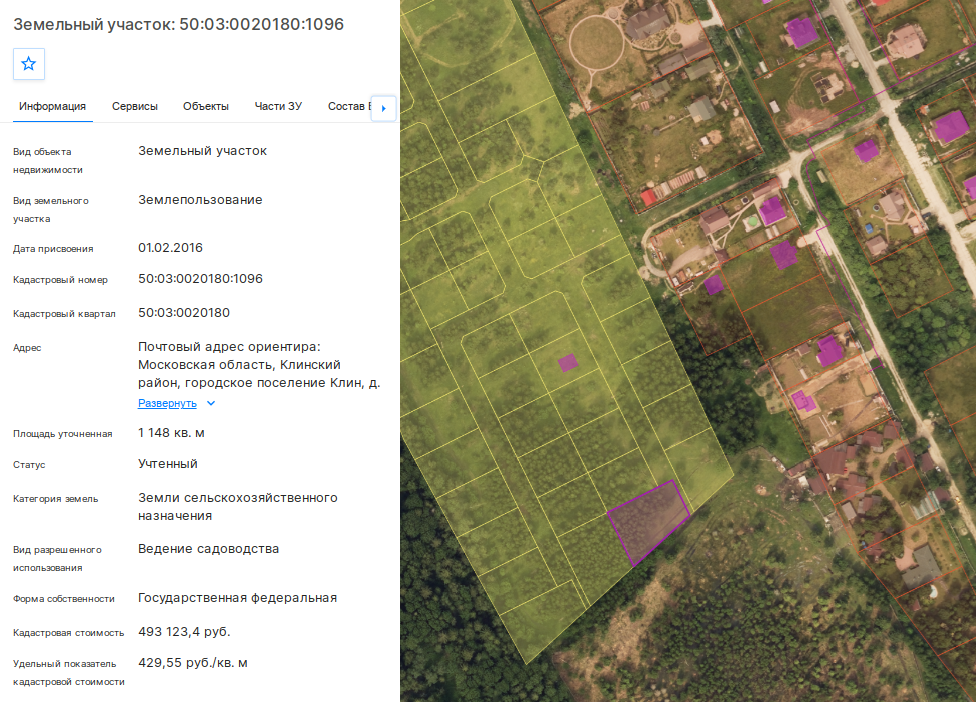Switch to the Объекты tab

click(205, 106)
